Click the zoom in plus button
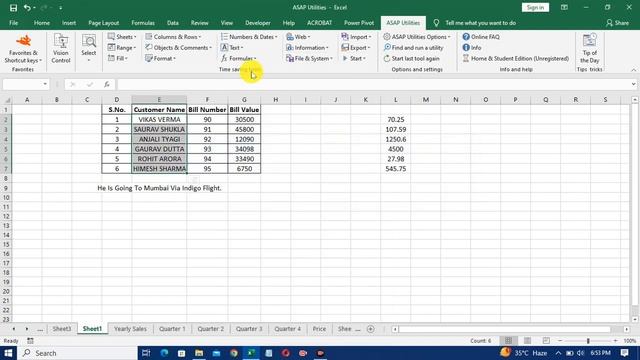The image size is (640, 360). click(x=616, y=340)
